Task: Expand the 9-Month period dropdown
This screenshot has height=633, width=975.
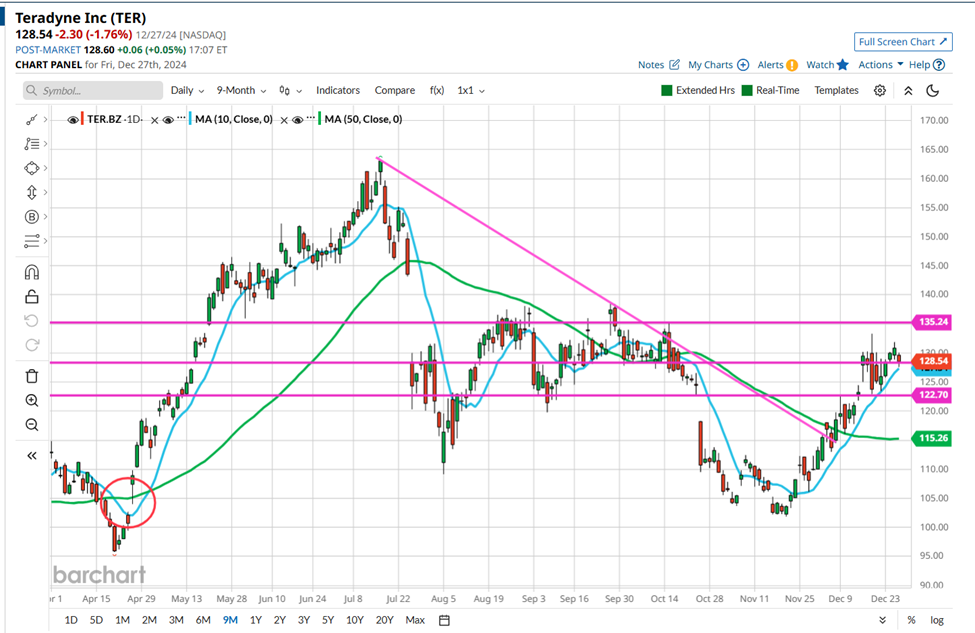Action: pyautogui.click(x=241, y=90)
